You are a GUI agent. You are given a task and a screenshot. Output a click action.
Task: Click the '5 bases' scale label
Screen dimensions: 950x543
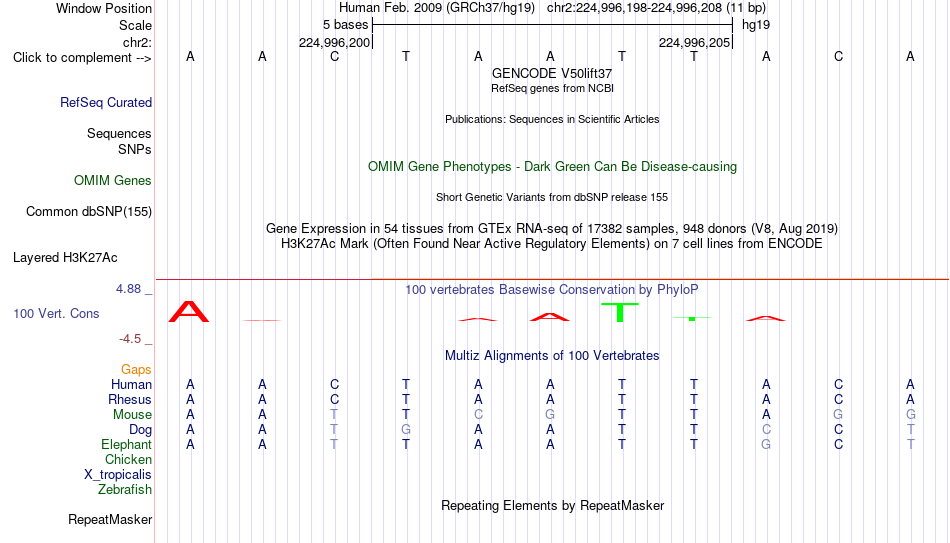click(x=345, y=25)
